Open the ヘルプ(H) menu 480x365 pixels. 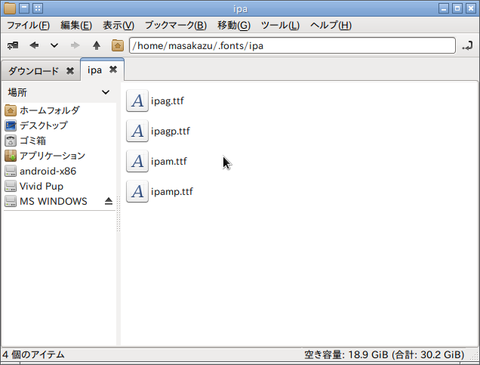click(331, 25)
